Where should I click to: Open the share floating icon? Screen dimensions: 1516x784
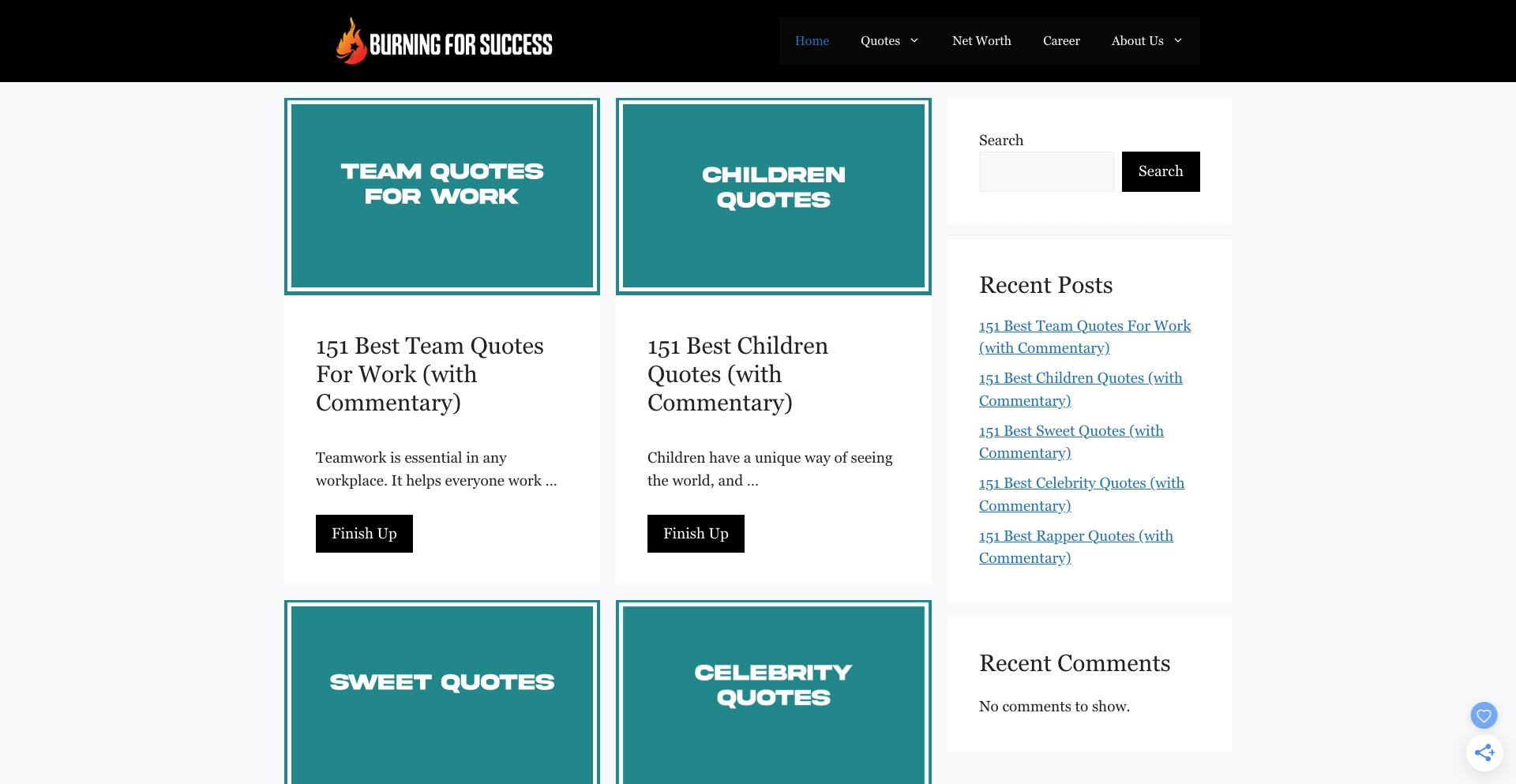(1485, 752)
